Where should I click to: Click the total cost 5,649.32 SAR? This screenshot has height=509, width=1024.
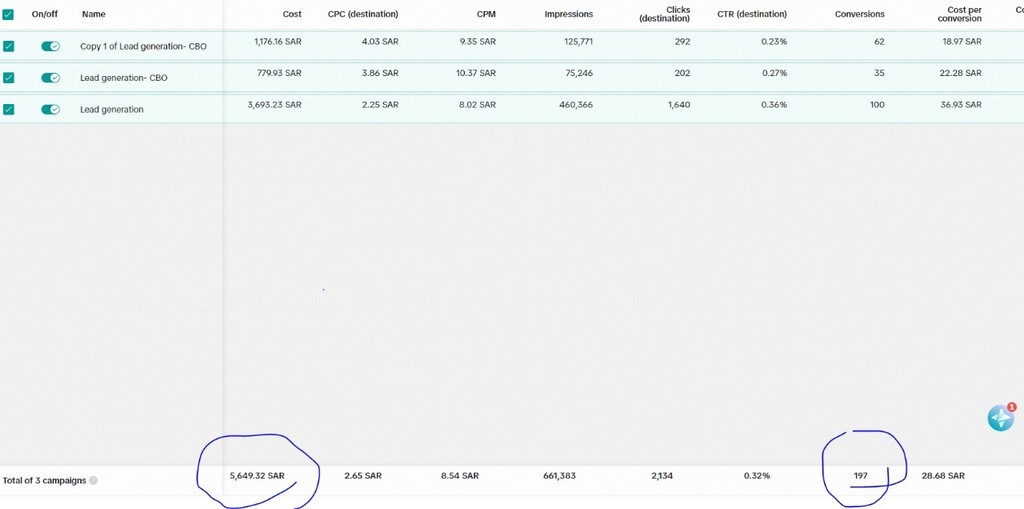pyautogui.click(x=257, y=476)
